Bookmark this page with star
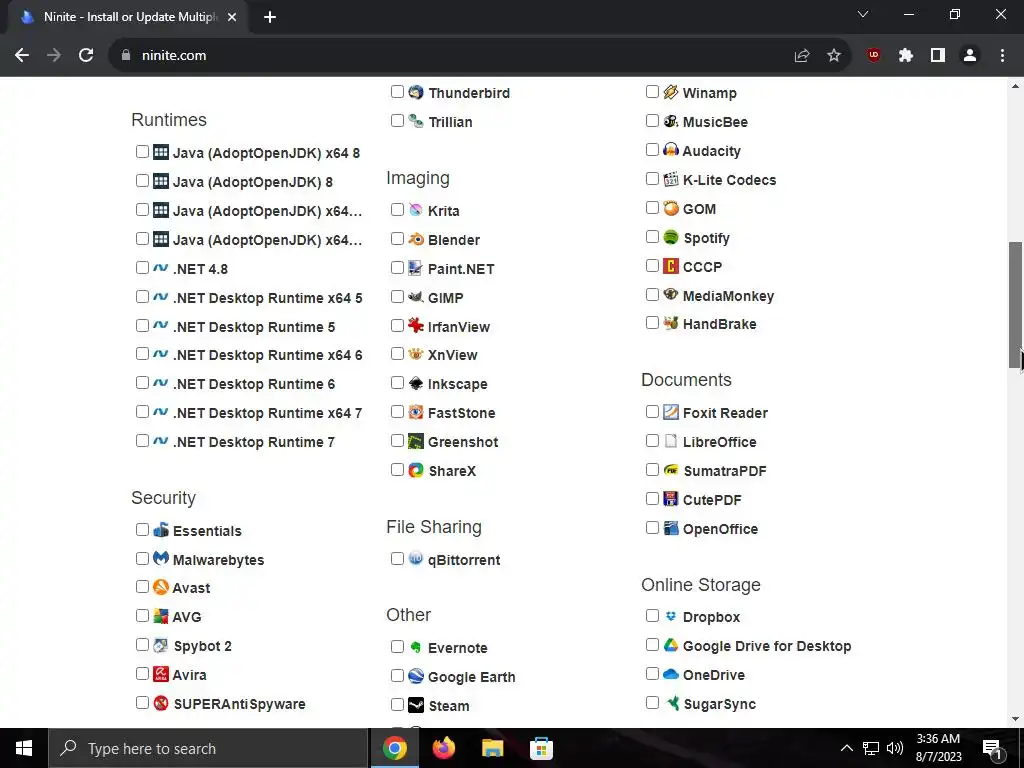This screenshot has height=768, width=1024. [834, 56]
